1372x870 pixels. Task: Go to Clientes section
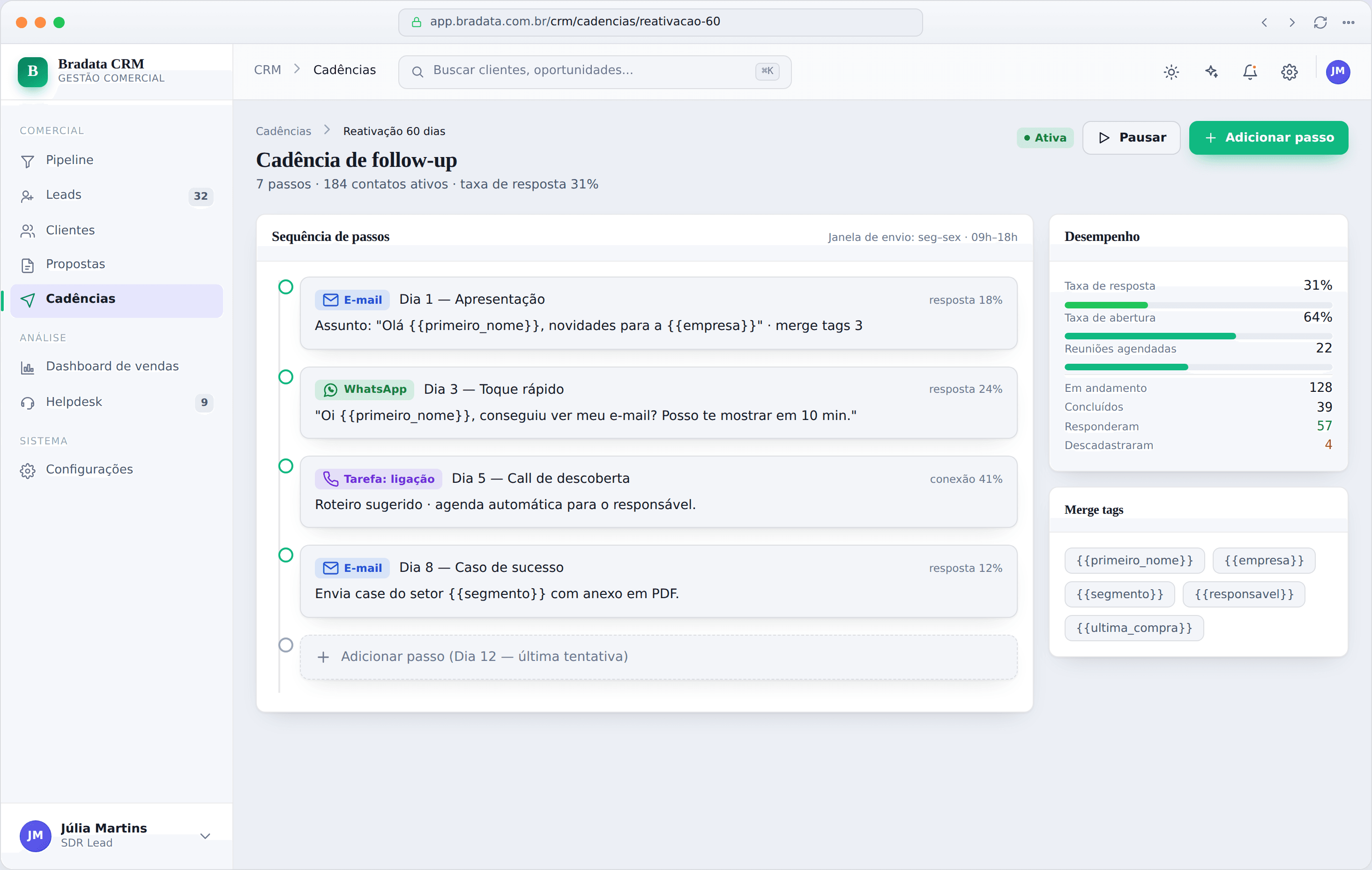click(116, 230)
